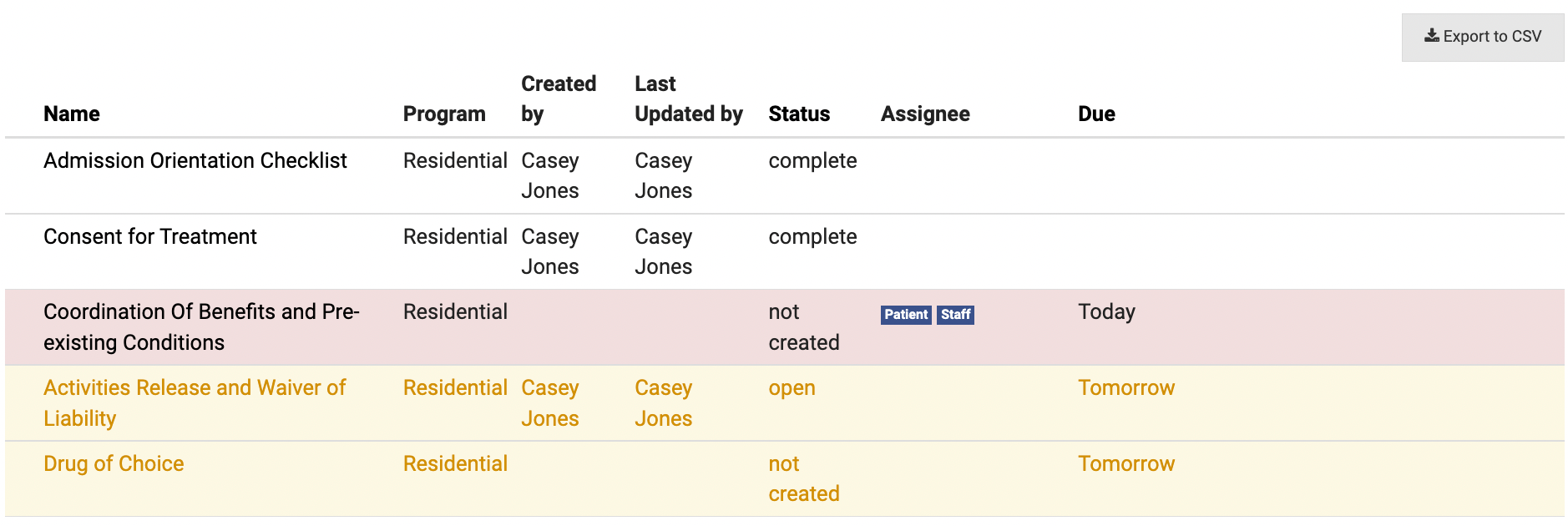This screenshot has height=526, width=1568.
Task: Click the Export to CSV button
Action: pyautogui.click(x=1482, y=37)
